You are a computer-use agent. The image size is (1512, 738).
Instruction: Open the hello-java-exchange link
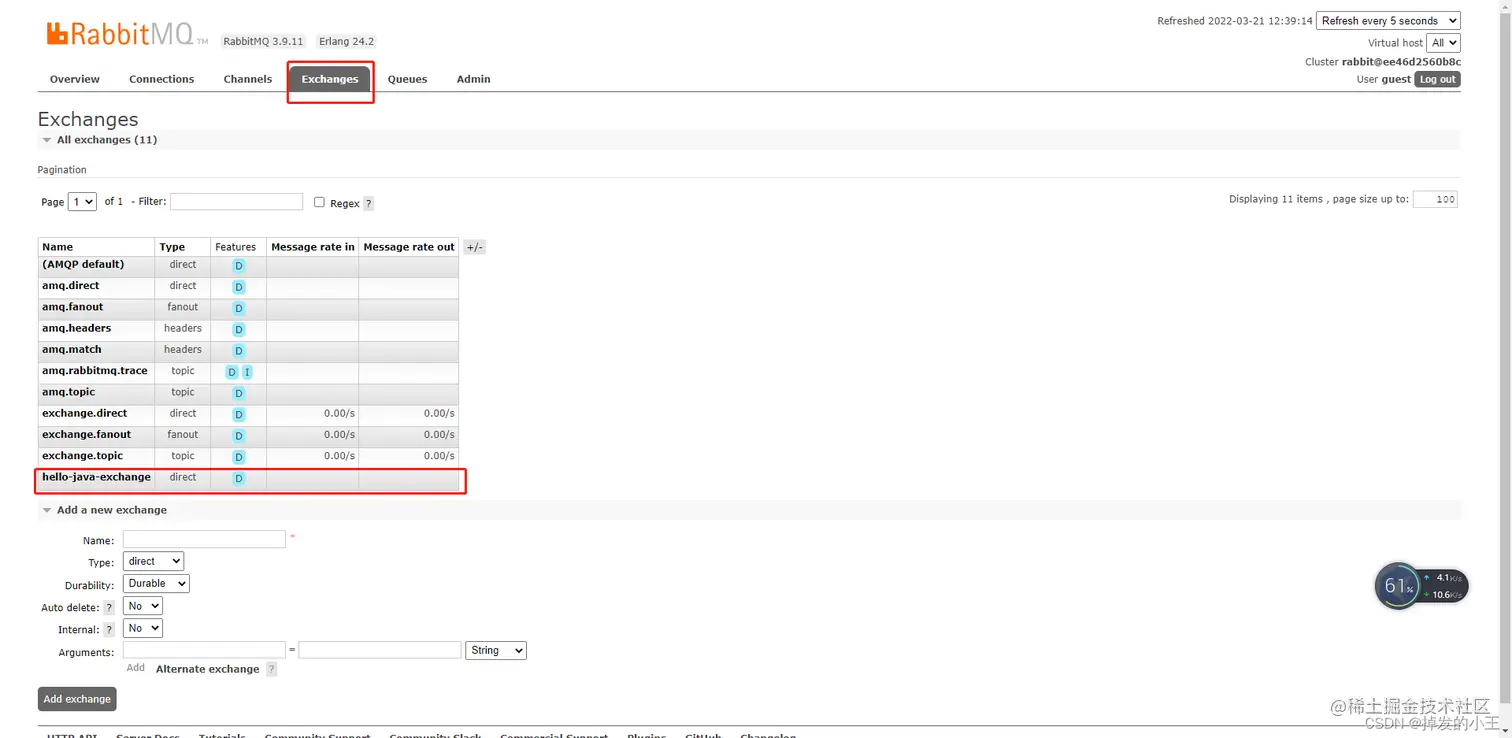(x=96, y=477)
